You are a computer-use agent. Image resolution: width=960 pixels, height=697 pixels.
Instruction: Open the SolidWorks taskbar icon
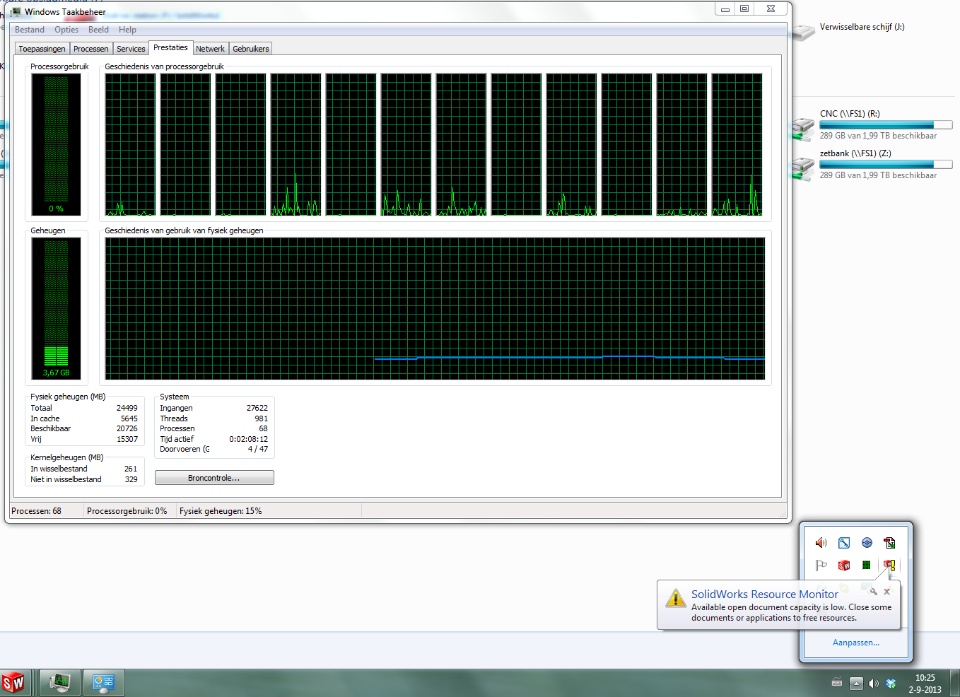point(13,682)
